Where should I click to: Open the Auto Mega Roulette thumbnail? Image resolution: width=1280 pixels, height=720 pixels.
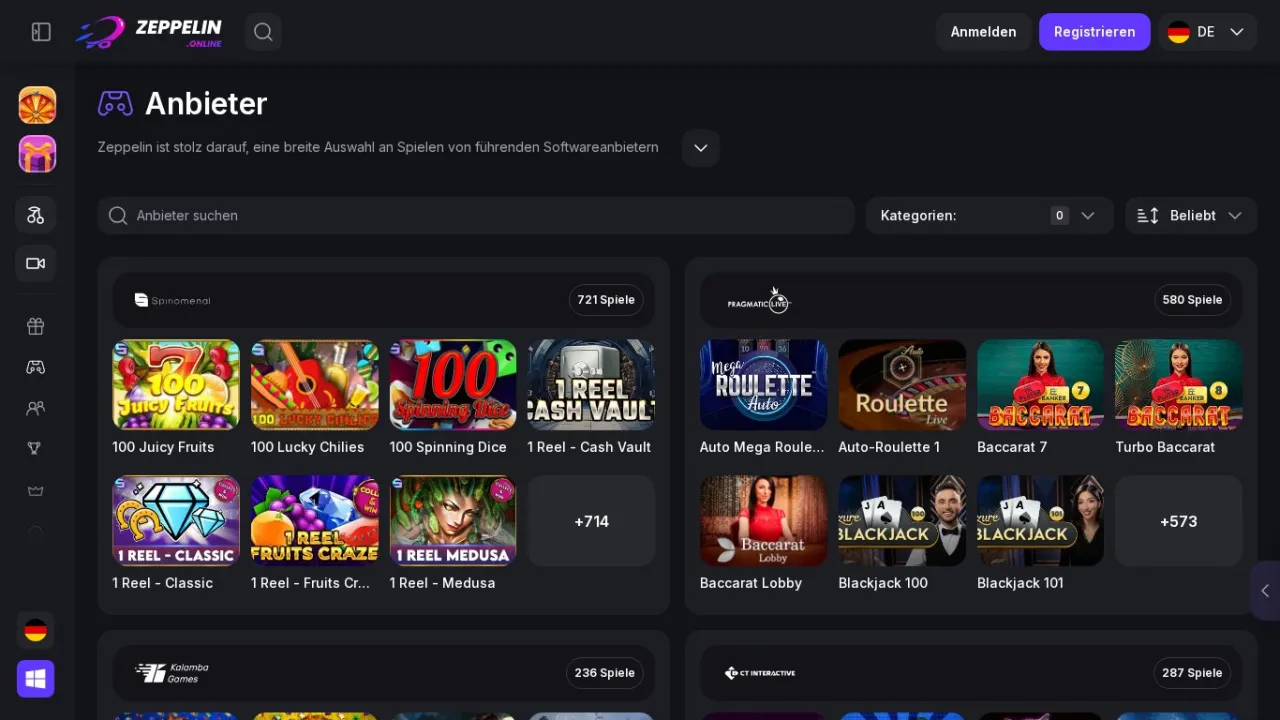point(763,385)
